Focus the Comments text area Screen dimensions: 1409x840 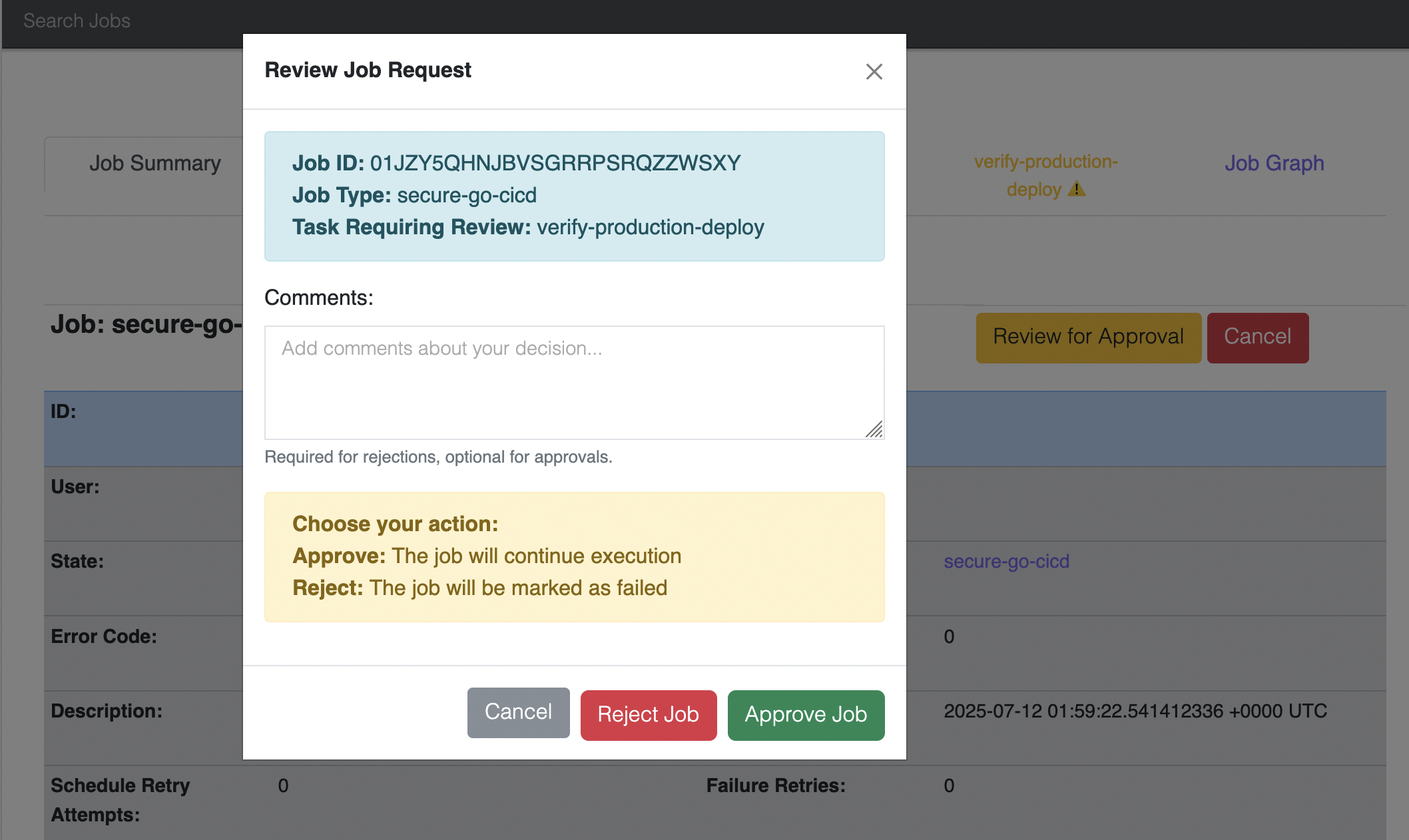coord(573,382)
